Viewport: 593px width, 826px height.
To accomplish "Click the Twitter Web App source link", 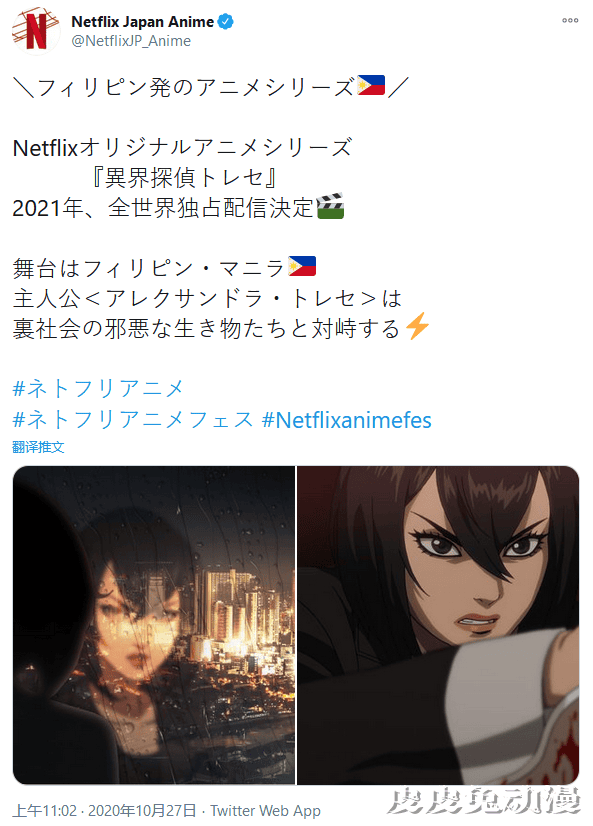I will pyautogui.click(x=265, y=811).
